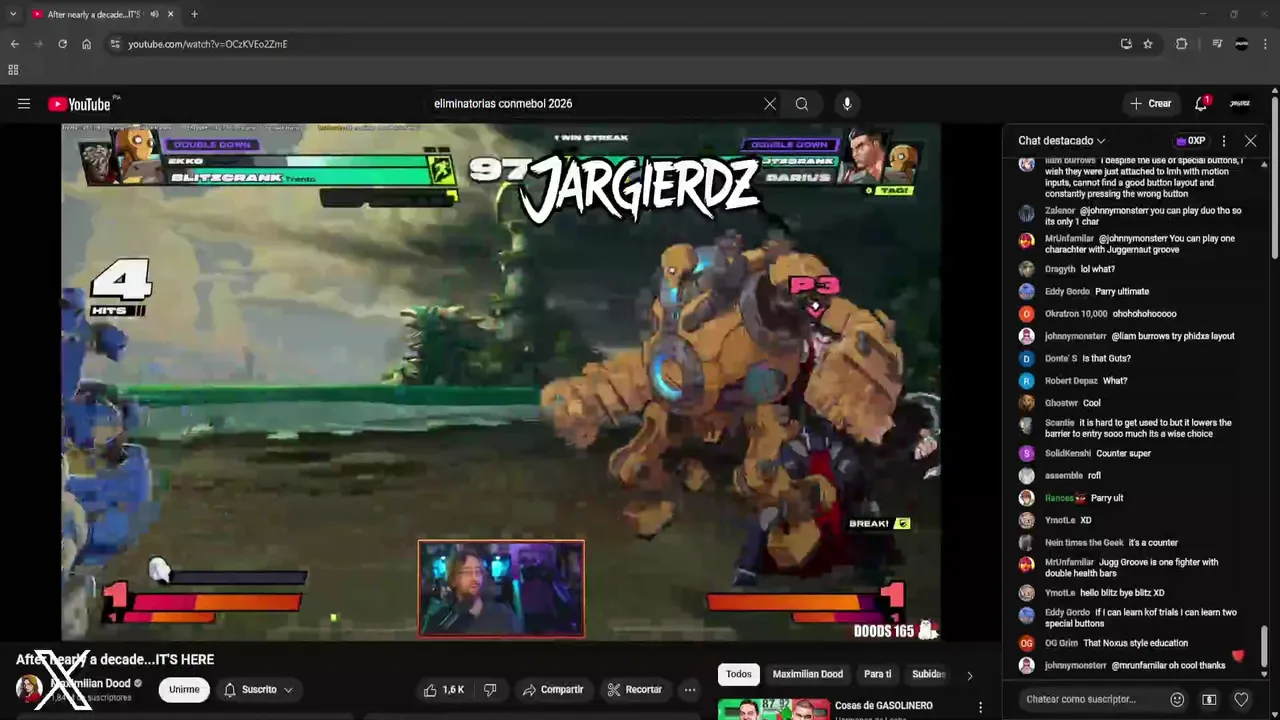The height and width of the screenshot is (720, 1280).
Task: Select the Subidas filter chip
Action: (x=926, y=675)
